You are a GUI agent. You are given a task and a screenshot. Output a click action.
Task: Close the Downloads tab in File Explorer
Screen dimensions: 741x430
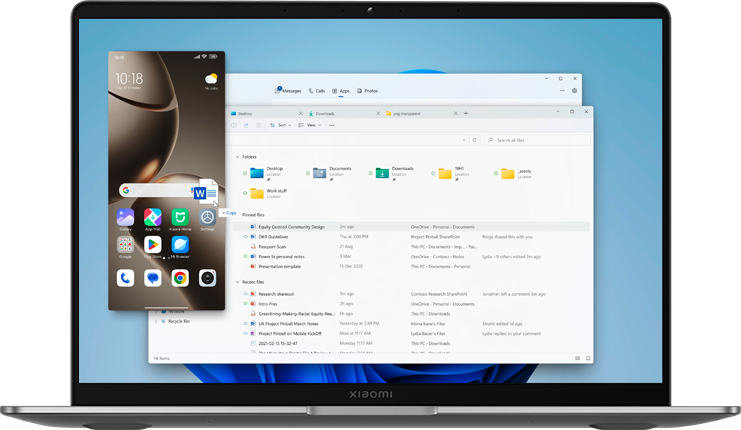[378, 113]
